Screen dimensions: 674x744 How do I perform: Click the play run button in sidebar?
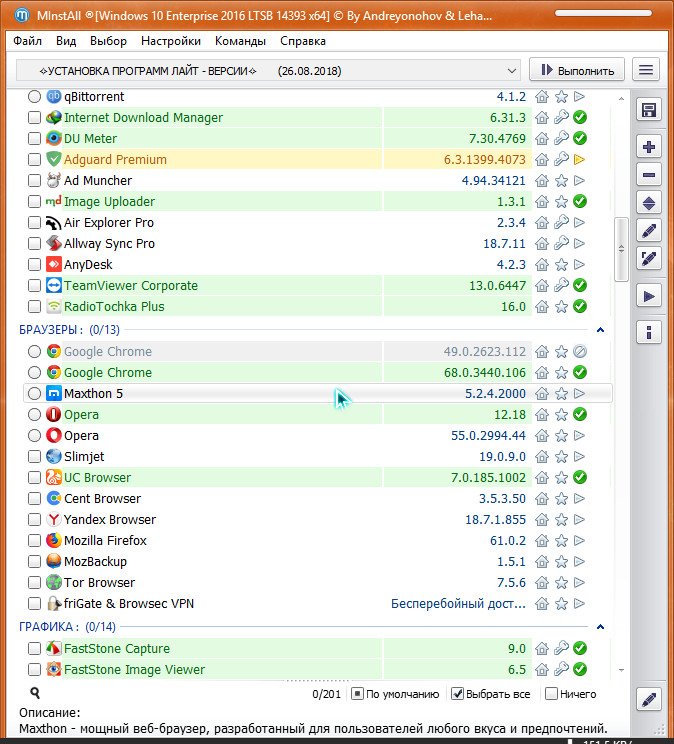648,296
